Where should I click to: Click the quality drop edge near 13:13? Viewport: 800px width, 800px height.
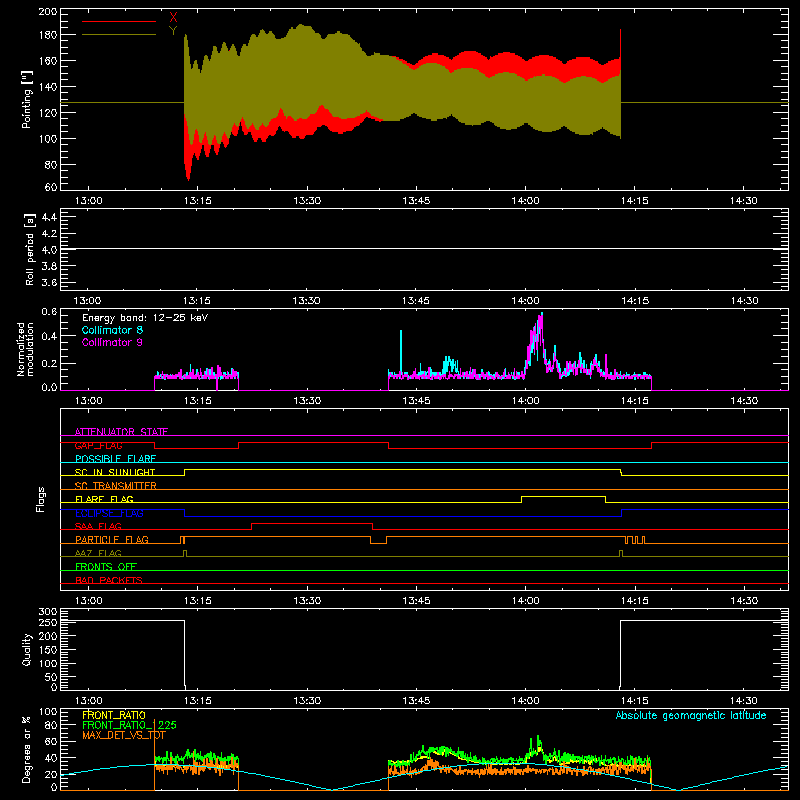tap(185, 653)
